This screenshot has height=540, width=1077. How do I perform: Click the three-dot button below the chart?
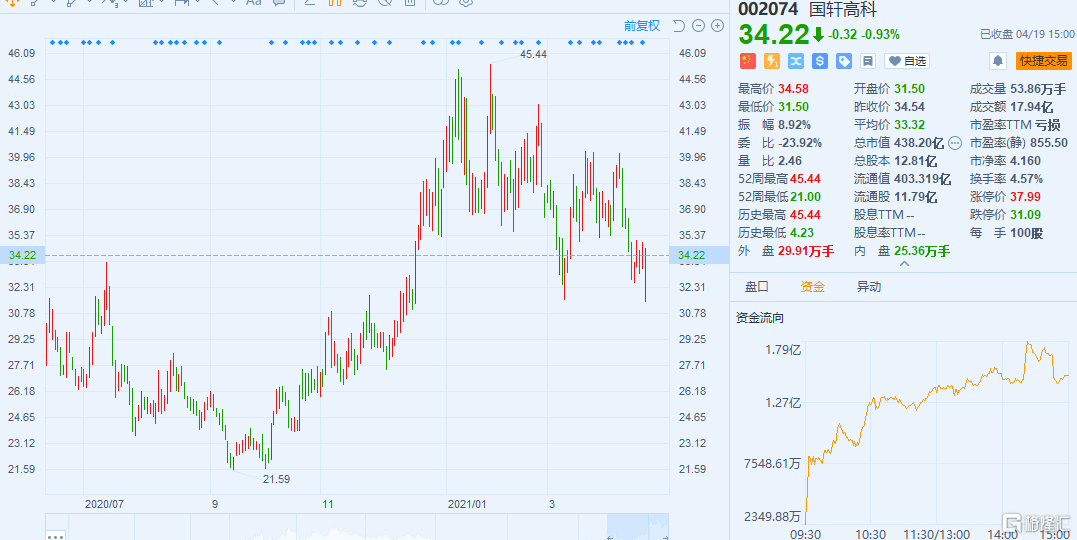[56, 535]
